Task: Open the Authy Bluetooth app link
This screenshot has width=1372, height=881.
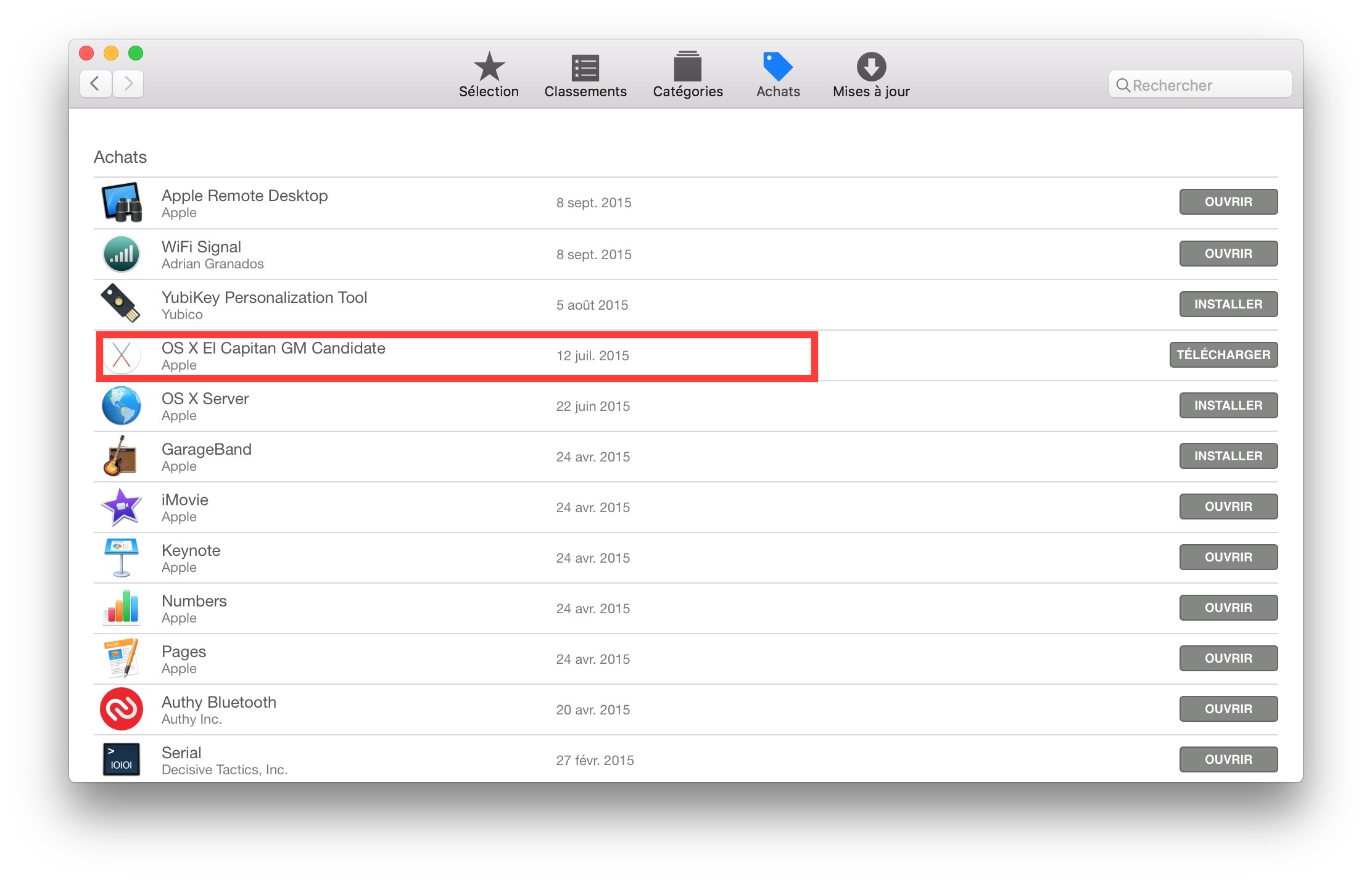Action: [218, 702]
